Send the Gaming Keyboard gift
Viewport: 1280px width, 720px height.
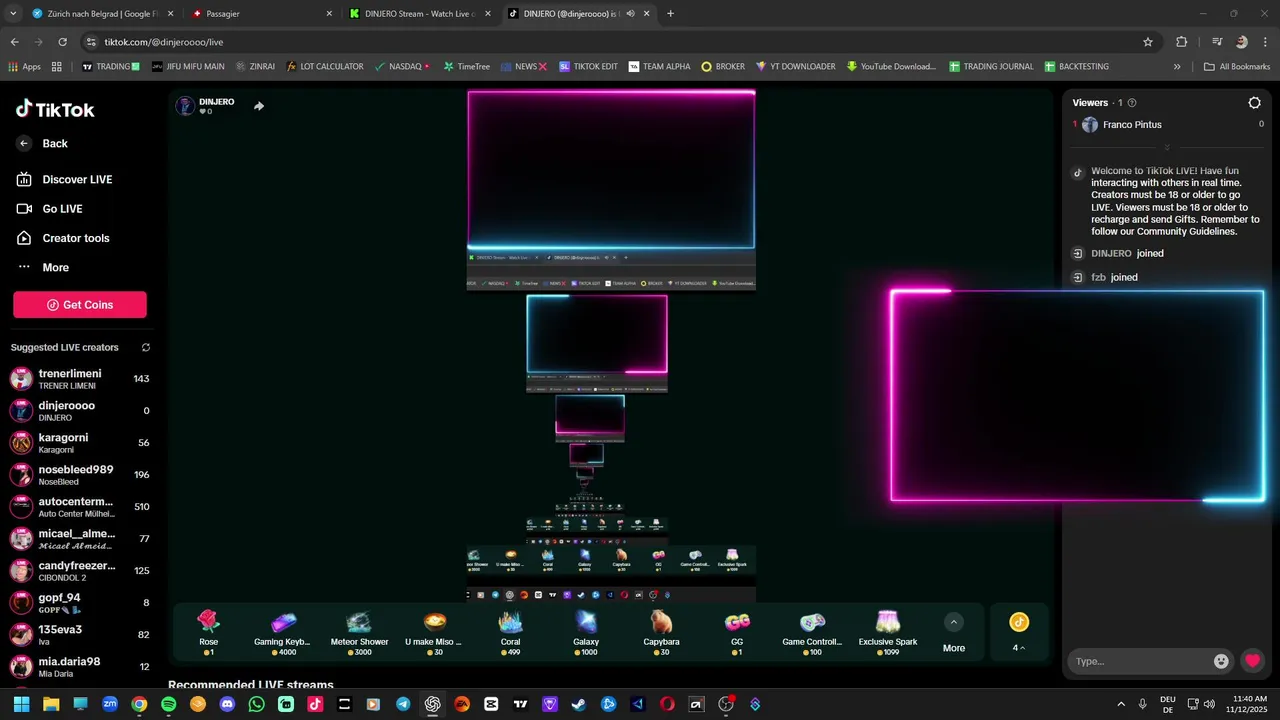283,632
